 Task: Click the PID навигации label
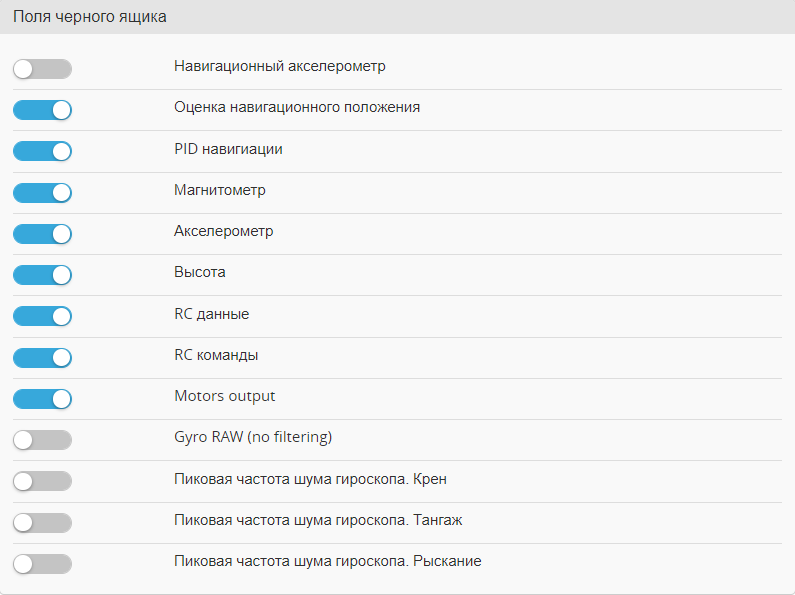[228, 149]
